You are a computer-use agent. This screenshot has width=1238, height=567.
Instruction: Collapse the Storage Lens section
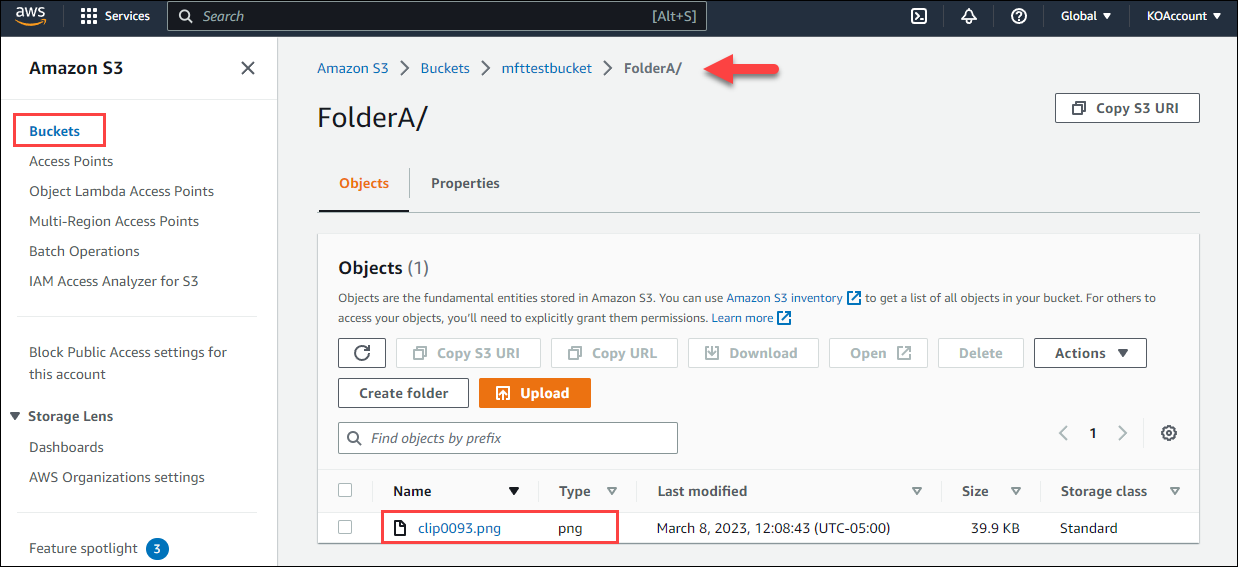tap(15, 416)
